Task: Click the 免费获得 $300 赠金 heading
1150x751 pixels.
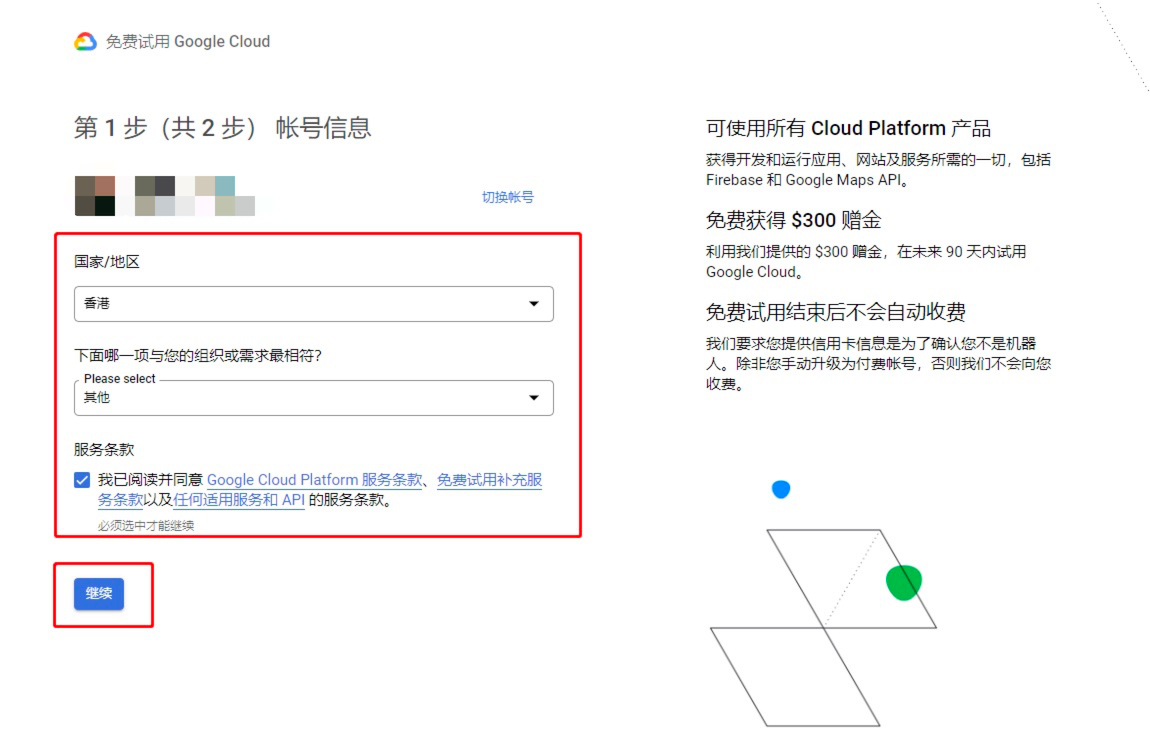Action: [794, 220]
